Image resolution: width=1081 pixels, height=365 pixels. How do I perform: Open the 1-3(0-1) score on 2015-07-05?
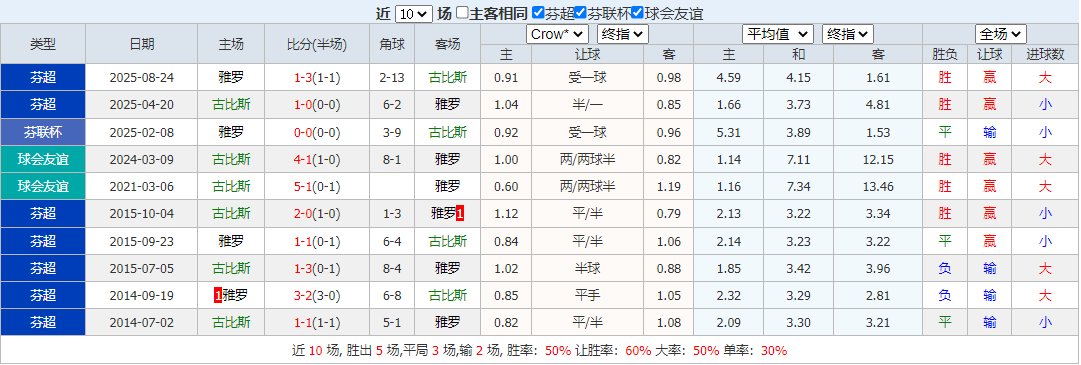(x=317, y=268)
